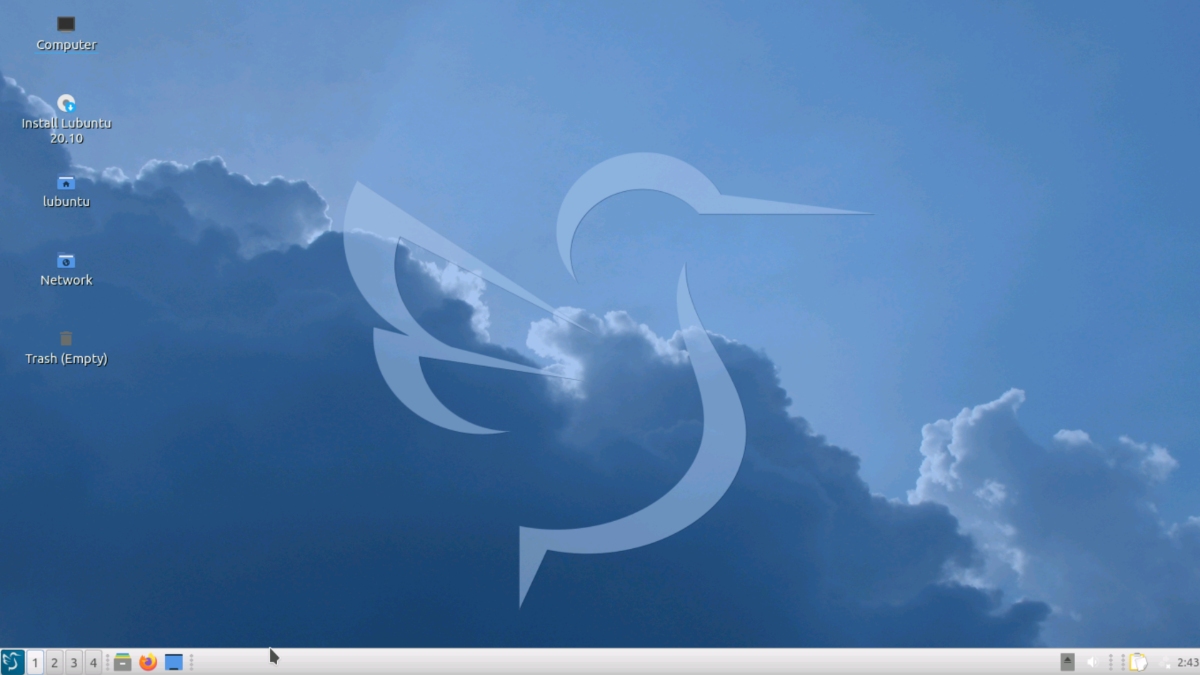Click the clipboard manager tray icon
1200x675 pixels.
click(1138, 661)
